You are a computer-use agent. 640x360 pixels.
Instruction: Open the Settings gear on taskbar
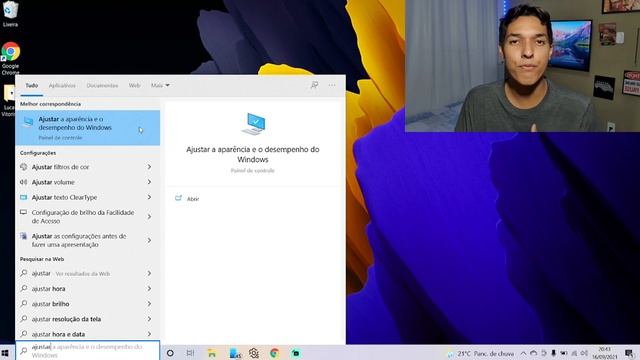(x=253, y=353)
